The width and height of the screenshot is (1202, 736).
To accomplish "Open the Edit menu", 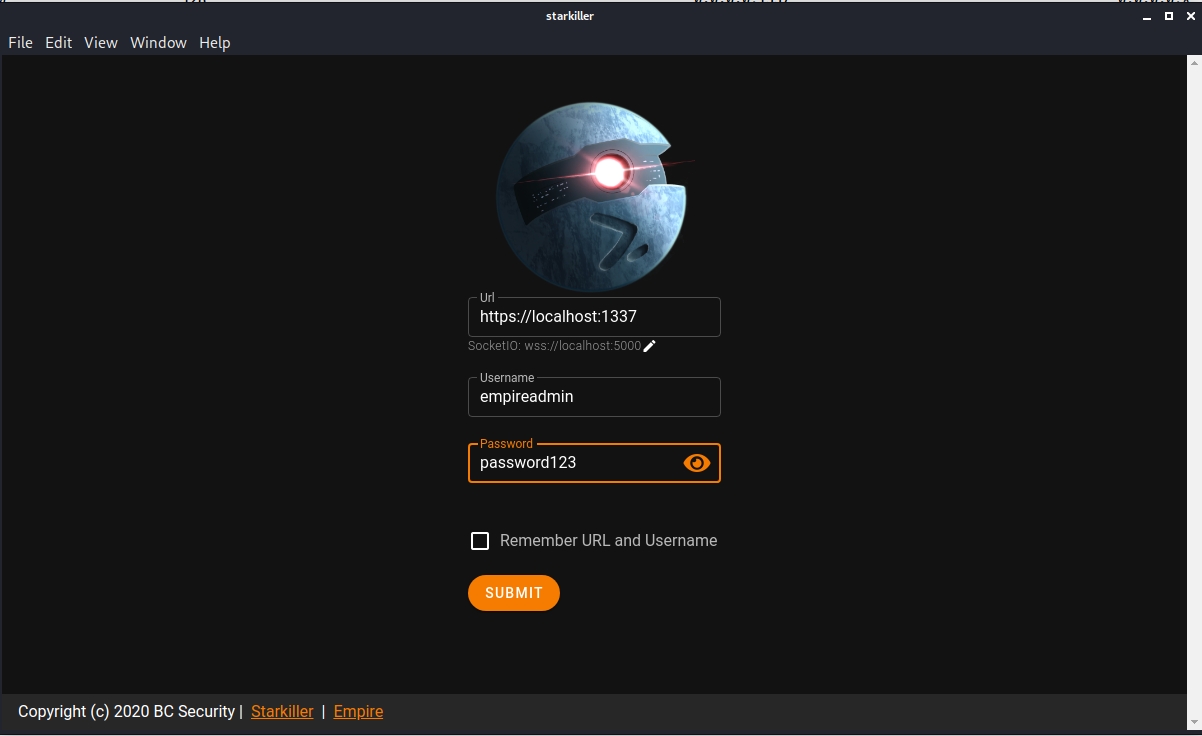I will coord(58,43).
